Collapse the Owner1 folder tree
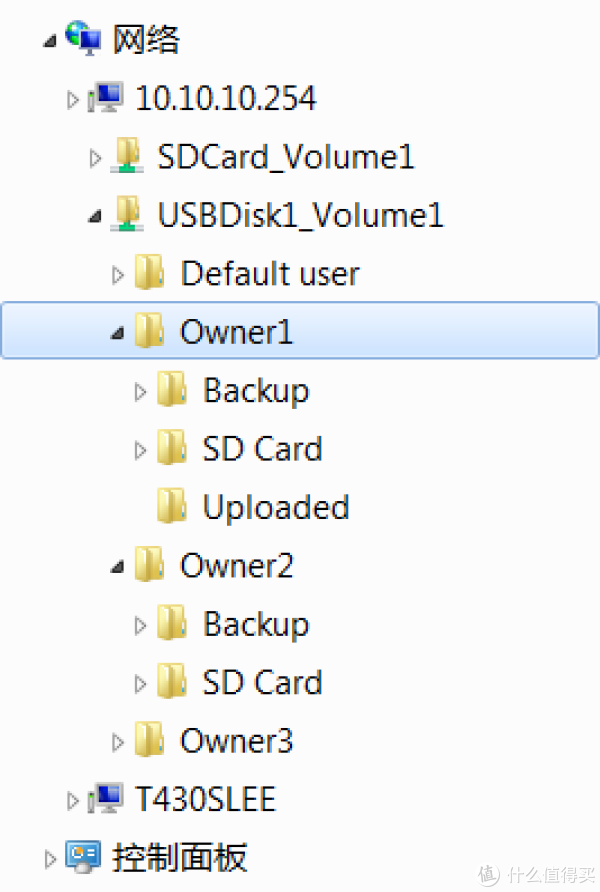 pos(118,333)
